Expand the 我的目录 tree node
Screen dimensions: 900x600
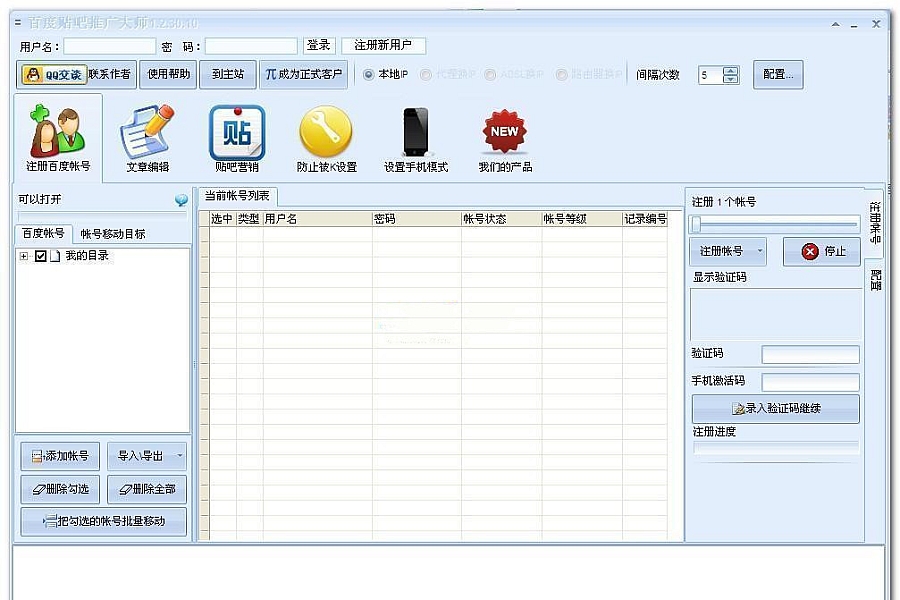click(24, 256)
